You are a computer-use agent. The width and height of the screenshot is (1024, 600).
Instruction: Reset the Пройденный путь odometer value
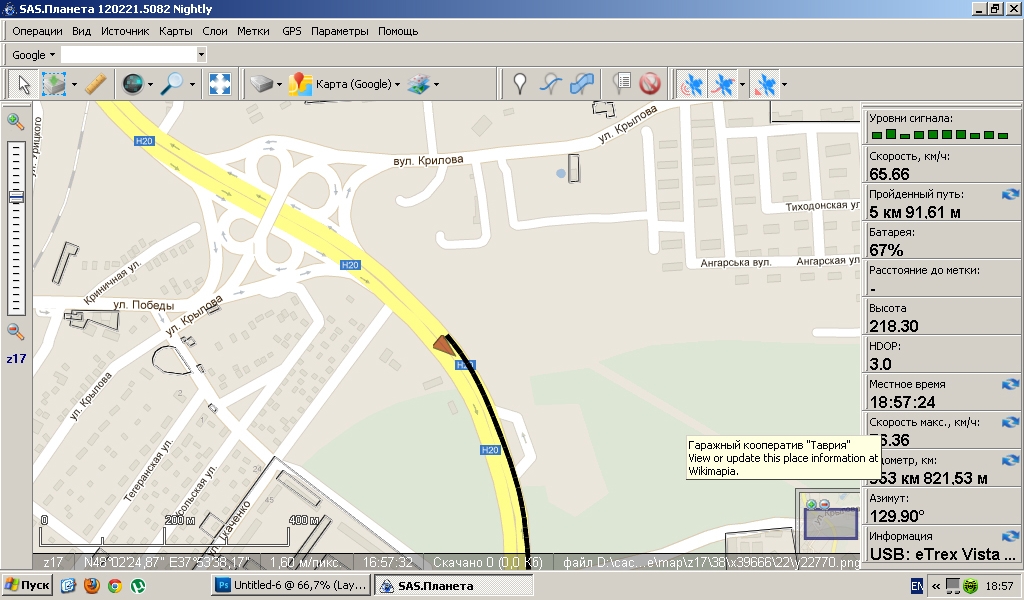point(1010,195)
